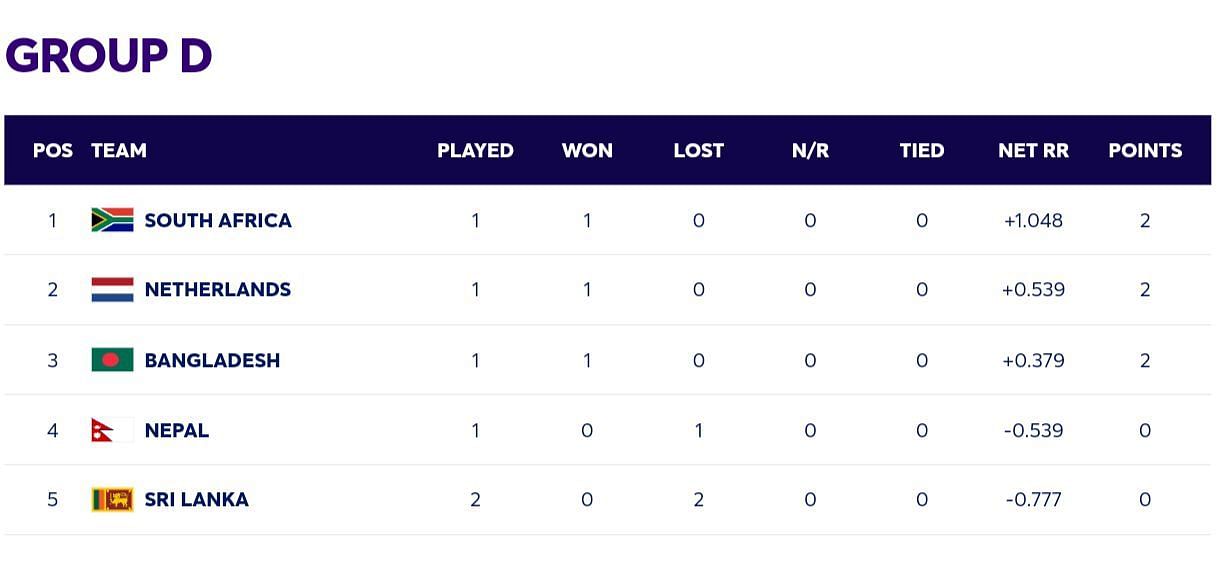Click the N/R column header
Image resolution: width=1220 pixels, height=576 pixels.
[x=810, y=150]
